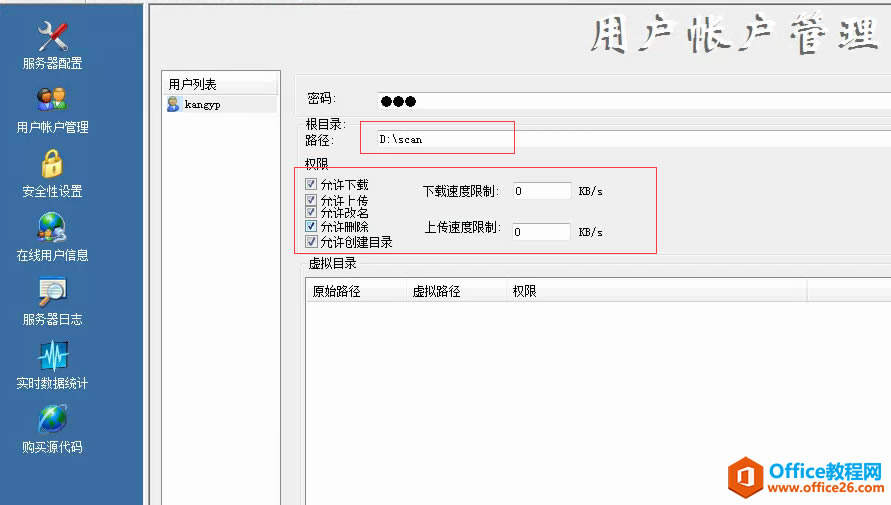Click the 实时数据统计 label text
Viewport: 891px width, 505px height.
tap(52, 383)
